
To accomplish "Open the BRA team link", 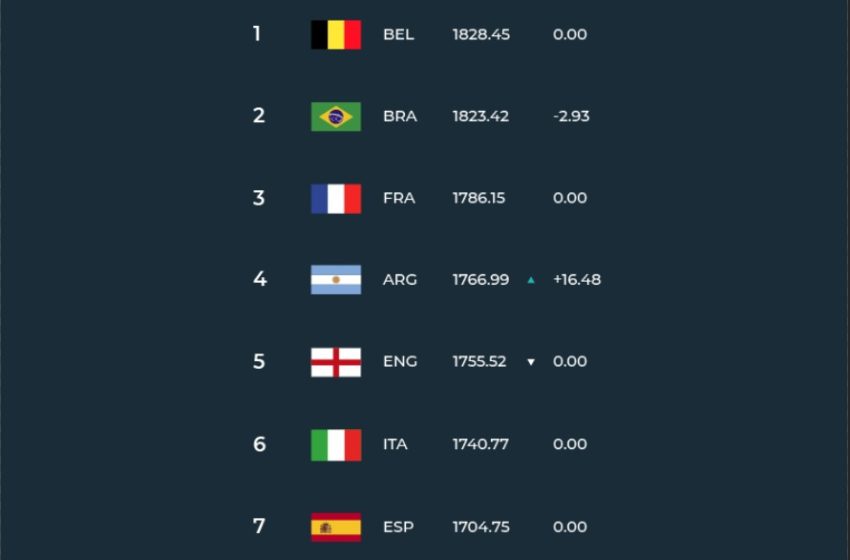I will coord(400,117).
